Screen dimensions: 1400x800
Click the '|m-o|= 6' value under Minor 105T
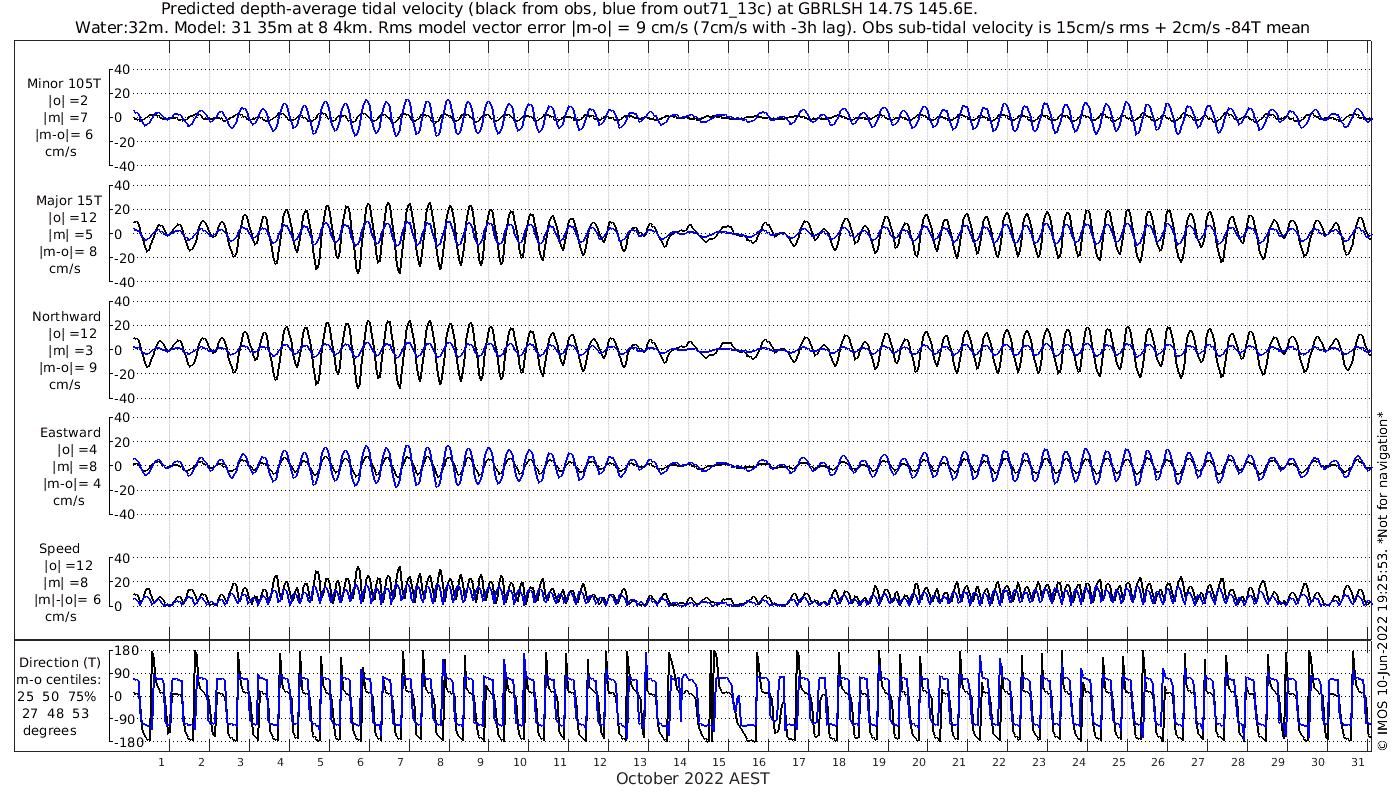67,135
